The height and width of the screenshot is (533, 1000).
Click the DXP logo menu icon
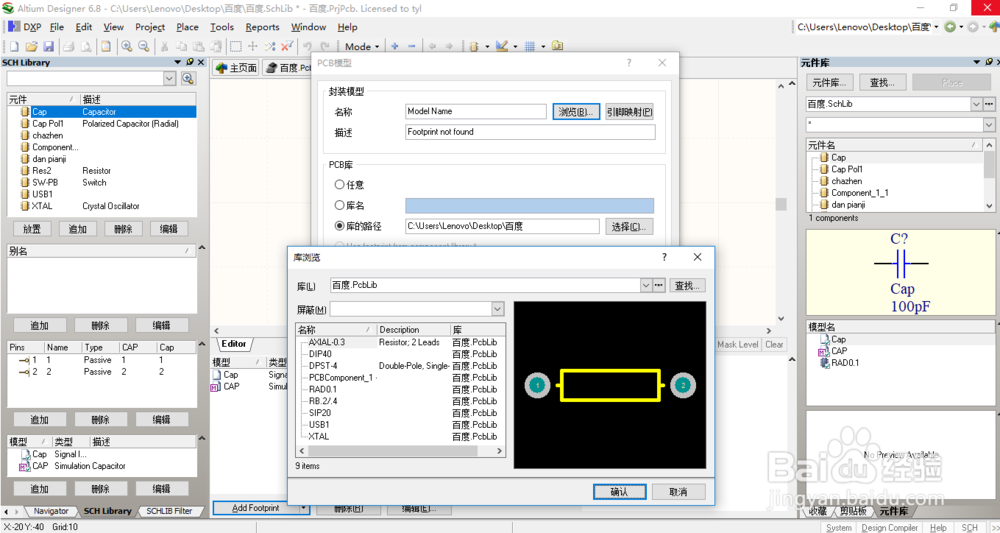14,27
